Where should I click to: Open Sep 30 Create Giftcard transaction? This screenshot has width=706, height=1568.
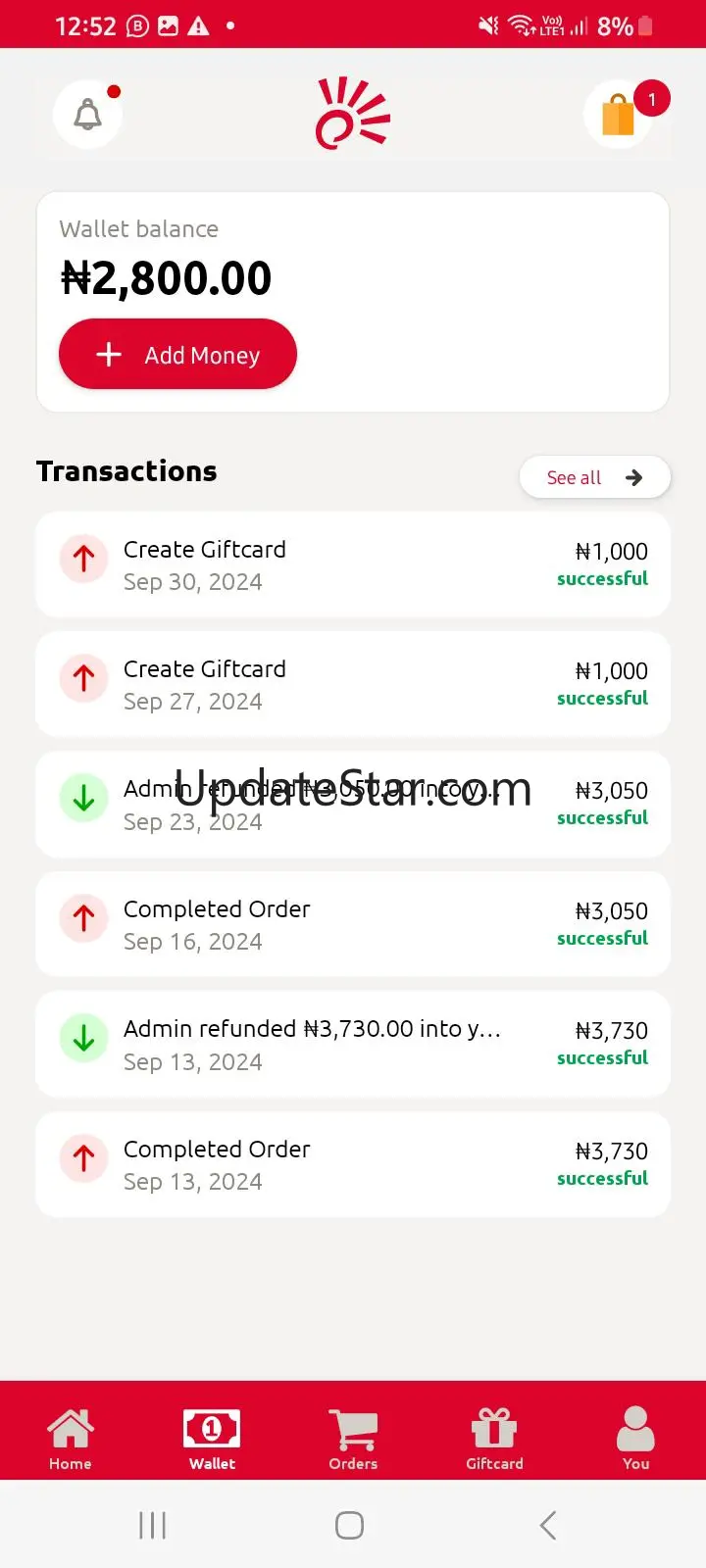353,564
